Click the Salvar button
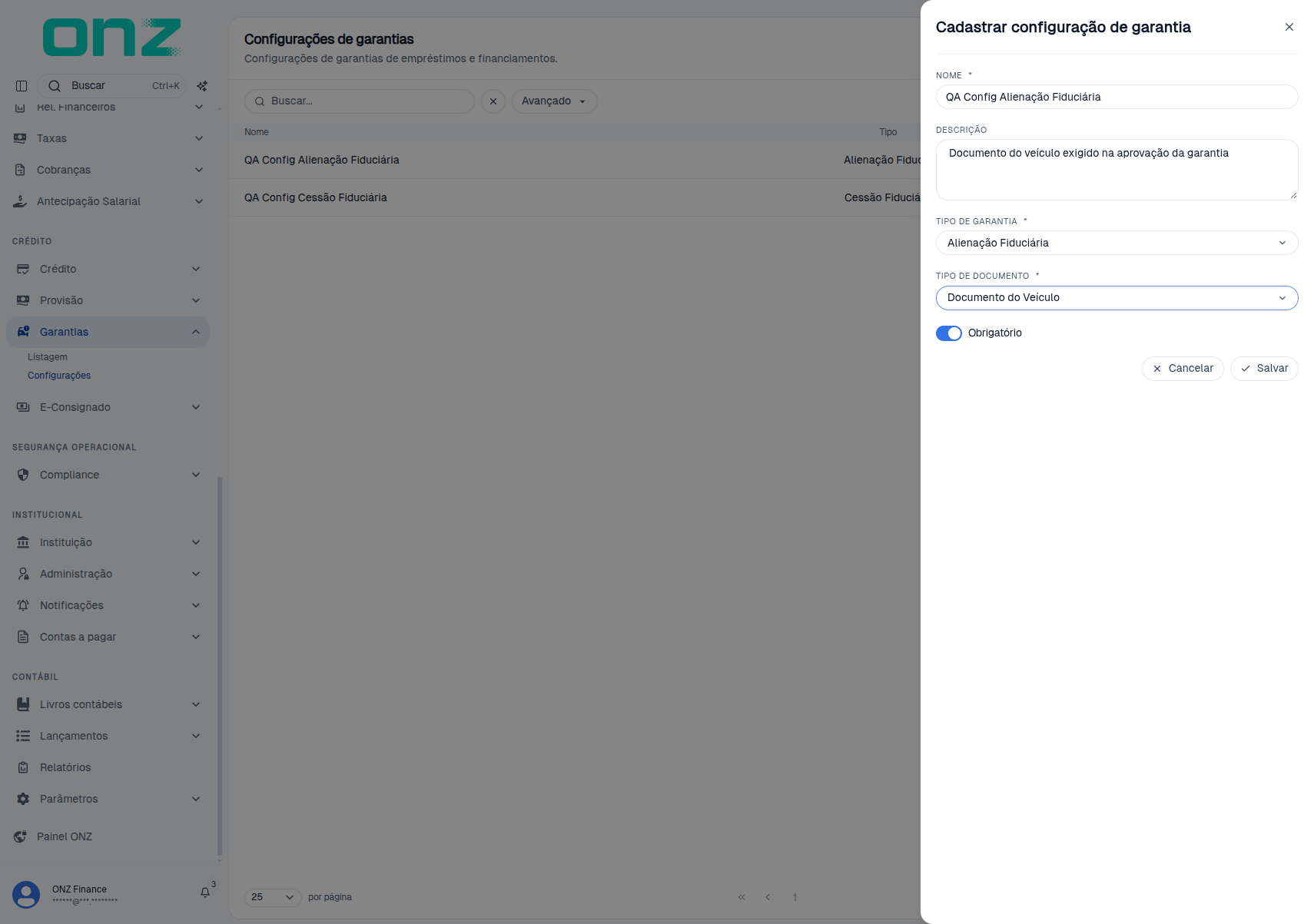The width and height of the screenshot is (1314, 924). [1264, 369]
